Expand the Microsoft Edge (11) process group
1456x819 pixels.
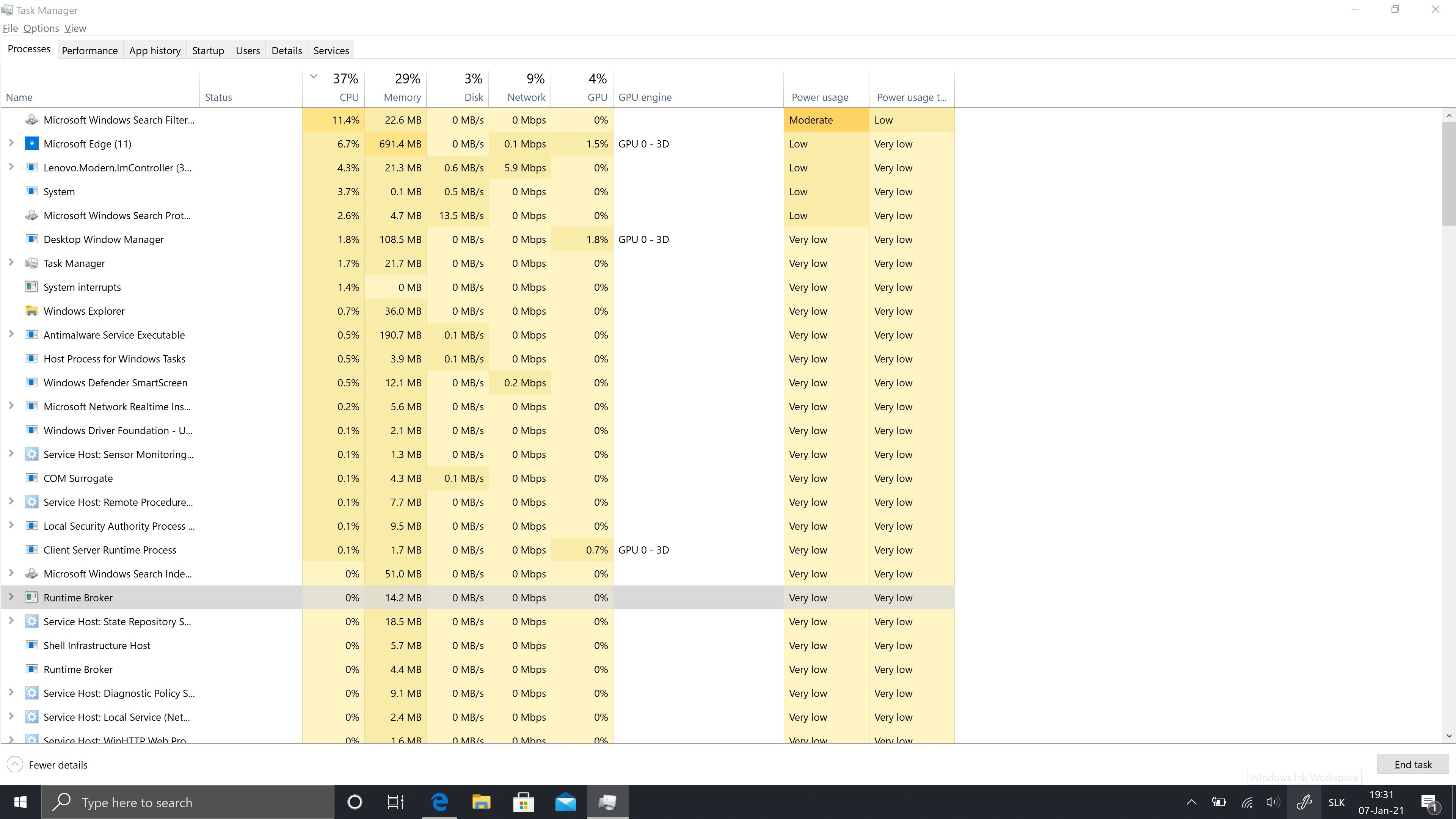point(11,143)
